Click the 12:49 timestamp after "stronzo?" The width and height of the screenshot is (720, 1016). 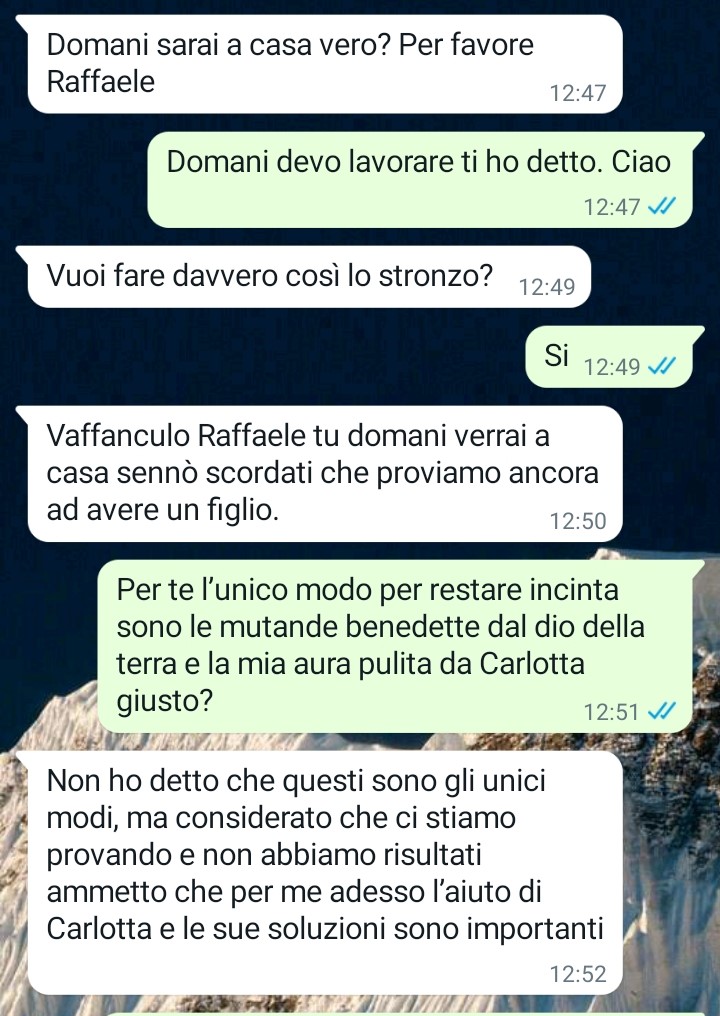pyautogui.click(x=547, y=286)
